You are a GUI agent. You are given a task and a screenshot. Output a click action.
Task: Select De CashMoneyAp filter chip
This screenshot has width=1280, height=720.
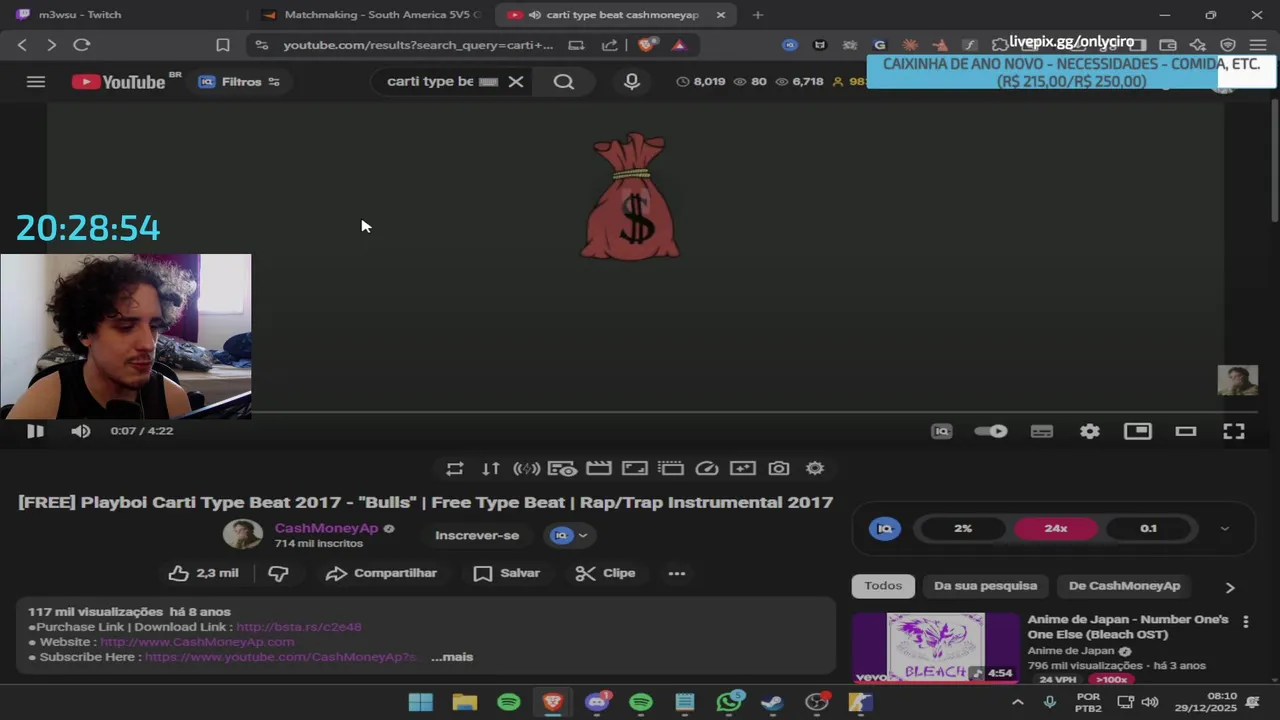click(1125, 586)
